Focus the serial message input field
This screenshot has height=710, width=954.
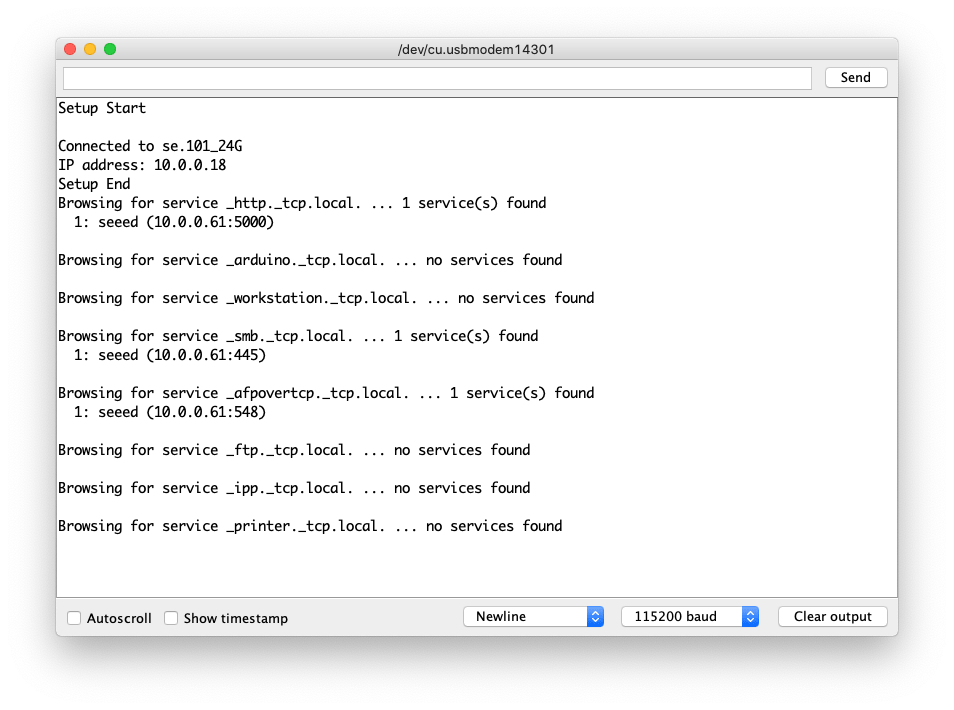437,78
